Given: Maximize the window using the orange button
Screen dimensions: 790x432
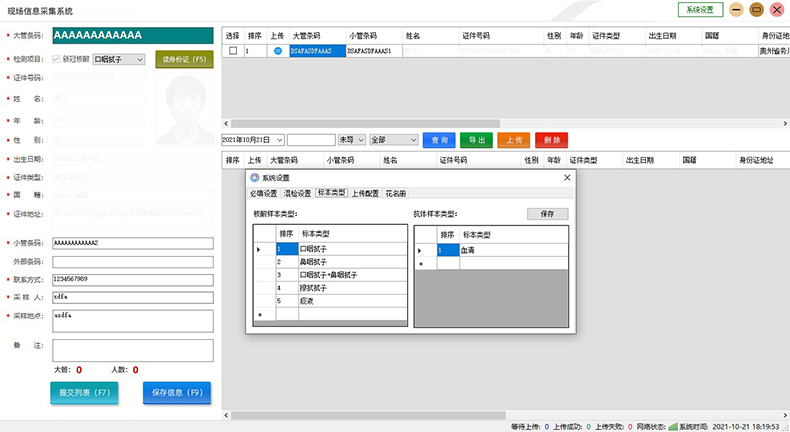Looking at the screenshot, I should (756, 10).
